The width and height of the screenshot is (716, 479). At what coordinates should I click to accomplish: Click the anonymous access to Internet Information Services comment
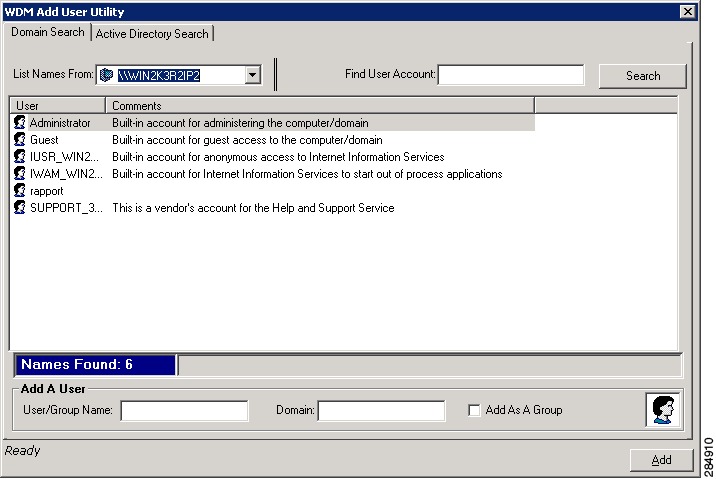[x=278, y=157]
